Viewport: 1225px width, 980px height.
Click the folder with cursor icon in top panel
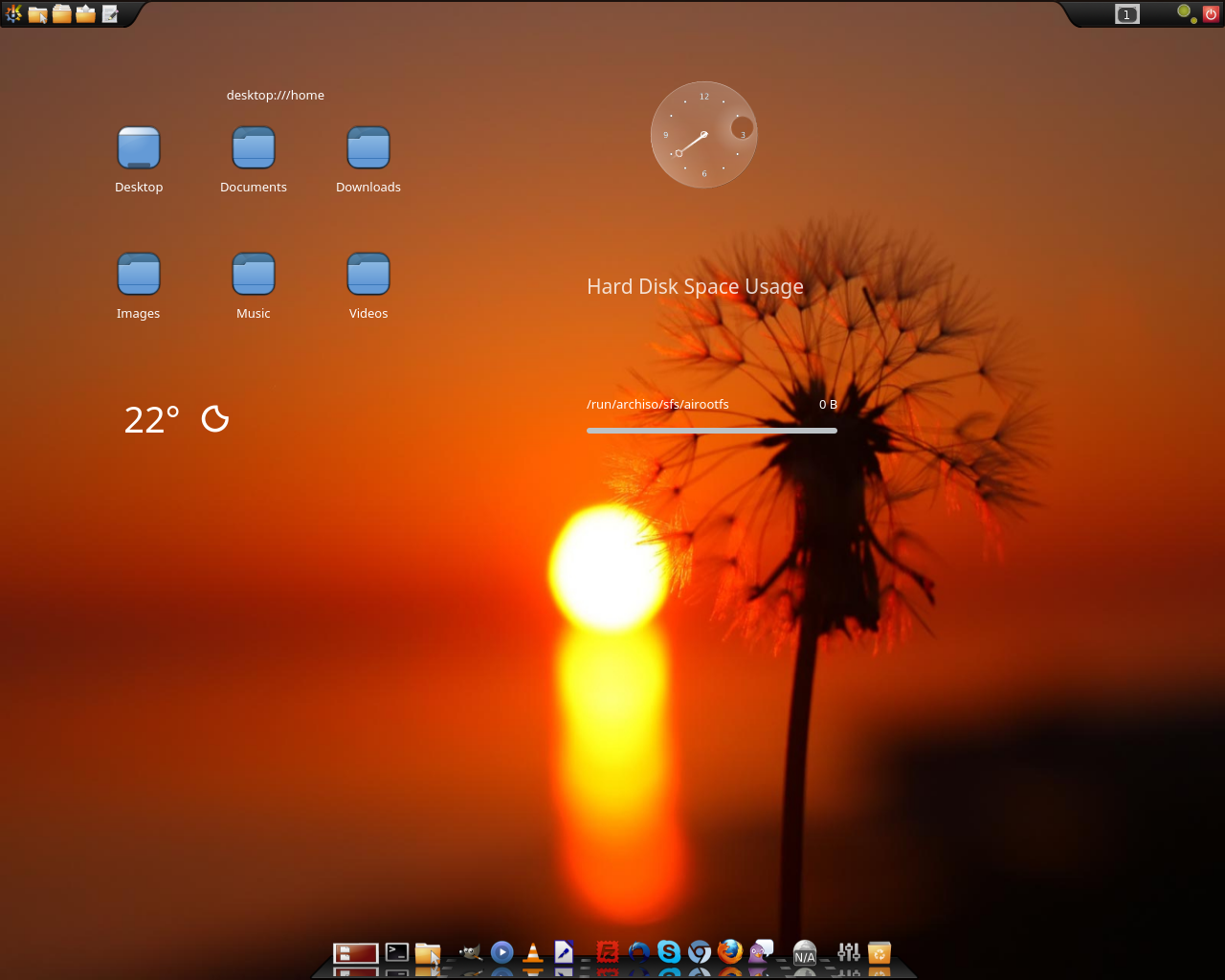pos(38,13)
